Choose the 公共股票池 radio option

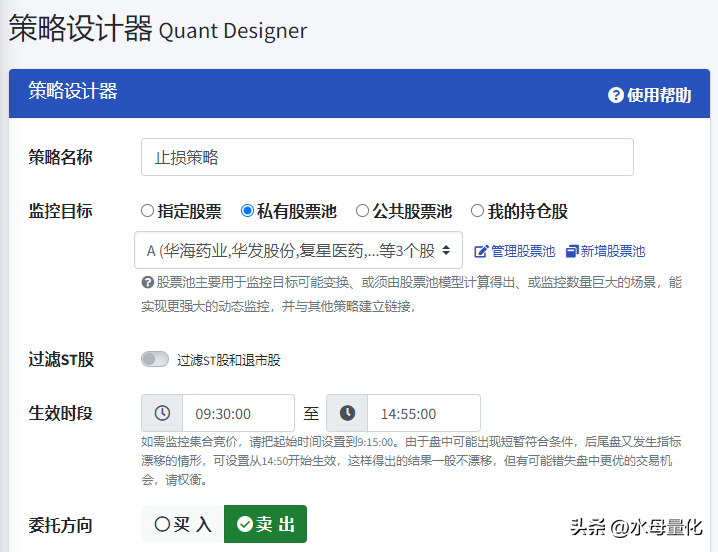[x=362, y=211]
